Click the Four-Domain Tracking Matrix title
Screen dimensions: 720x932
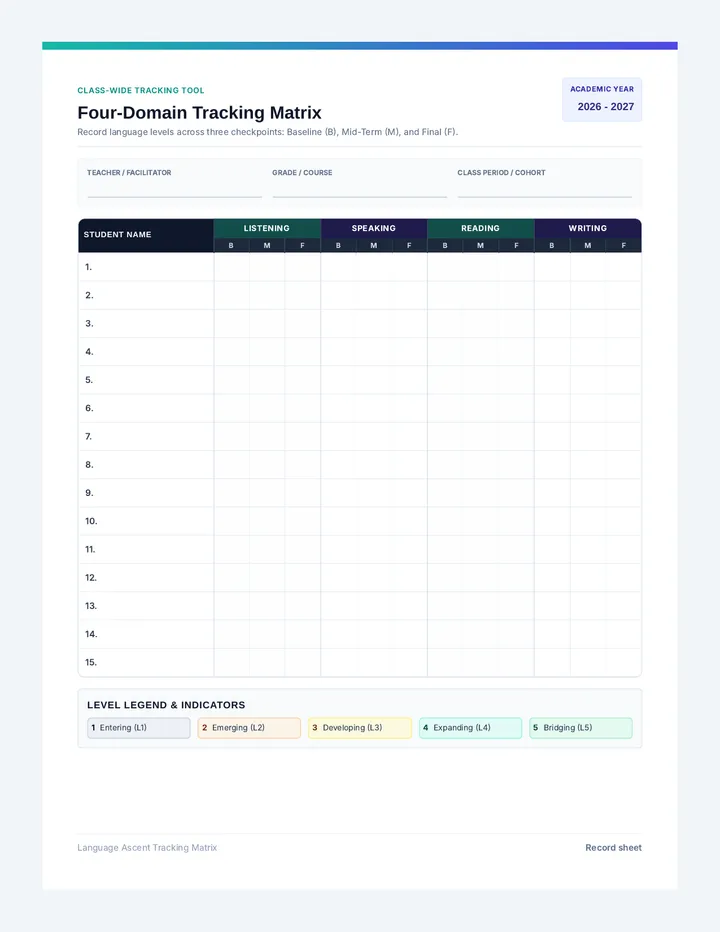(x=199, y=113)
